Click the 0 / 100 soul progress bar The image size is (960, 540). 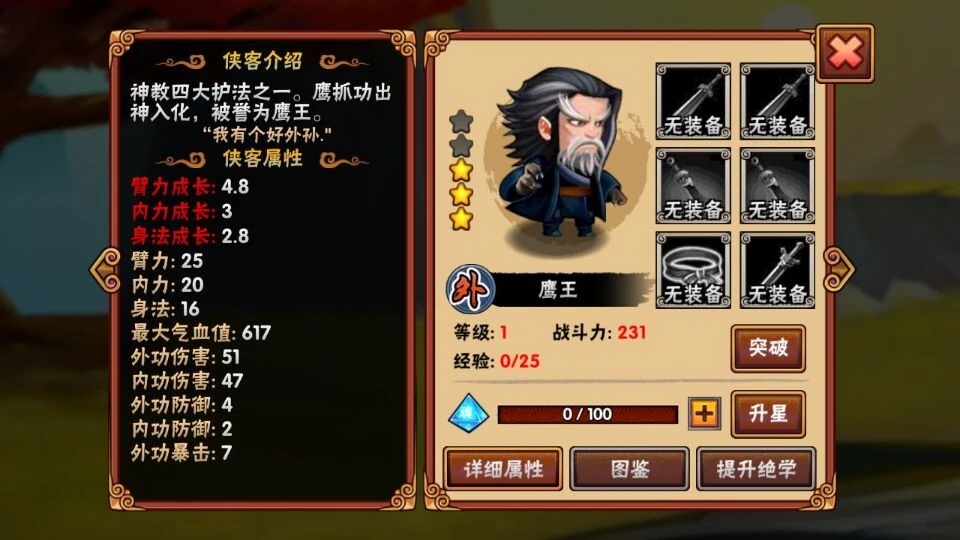588,414
